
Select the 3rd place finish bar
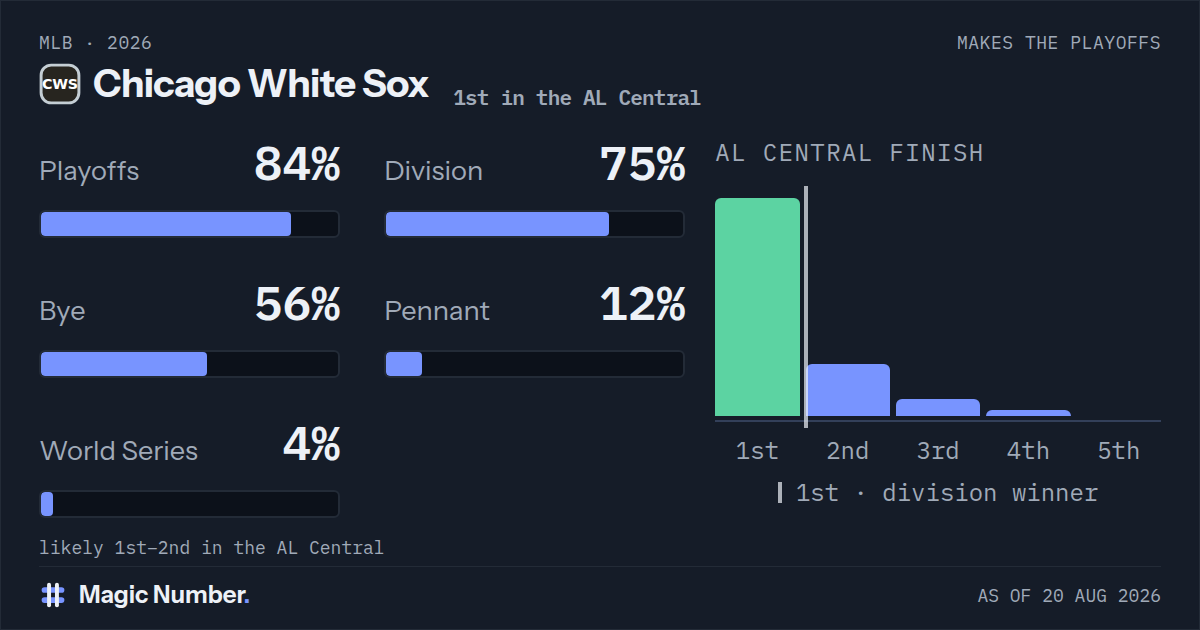(x=938, y=408)
